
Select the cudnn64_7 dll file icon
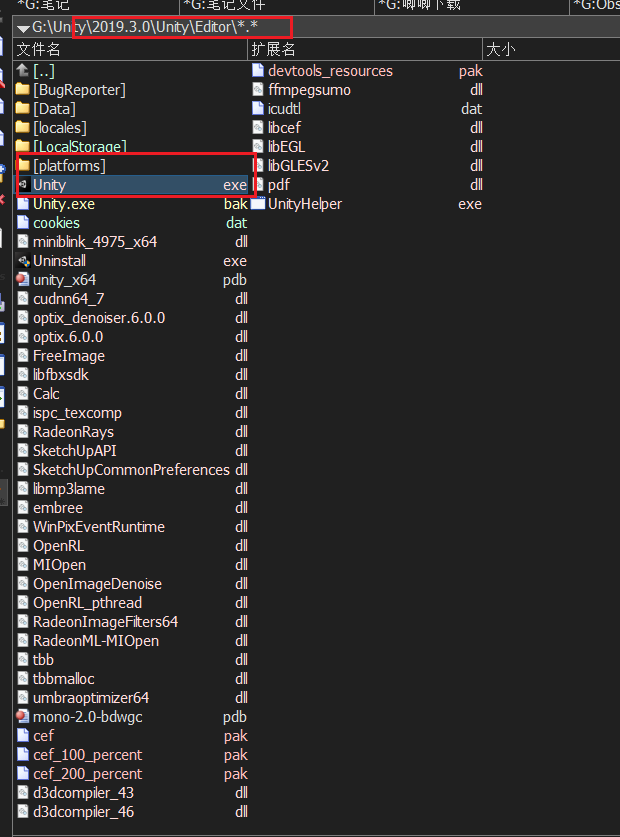coord(23,299)
